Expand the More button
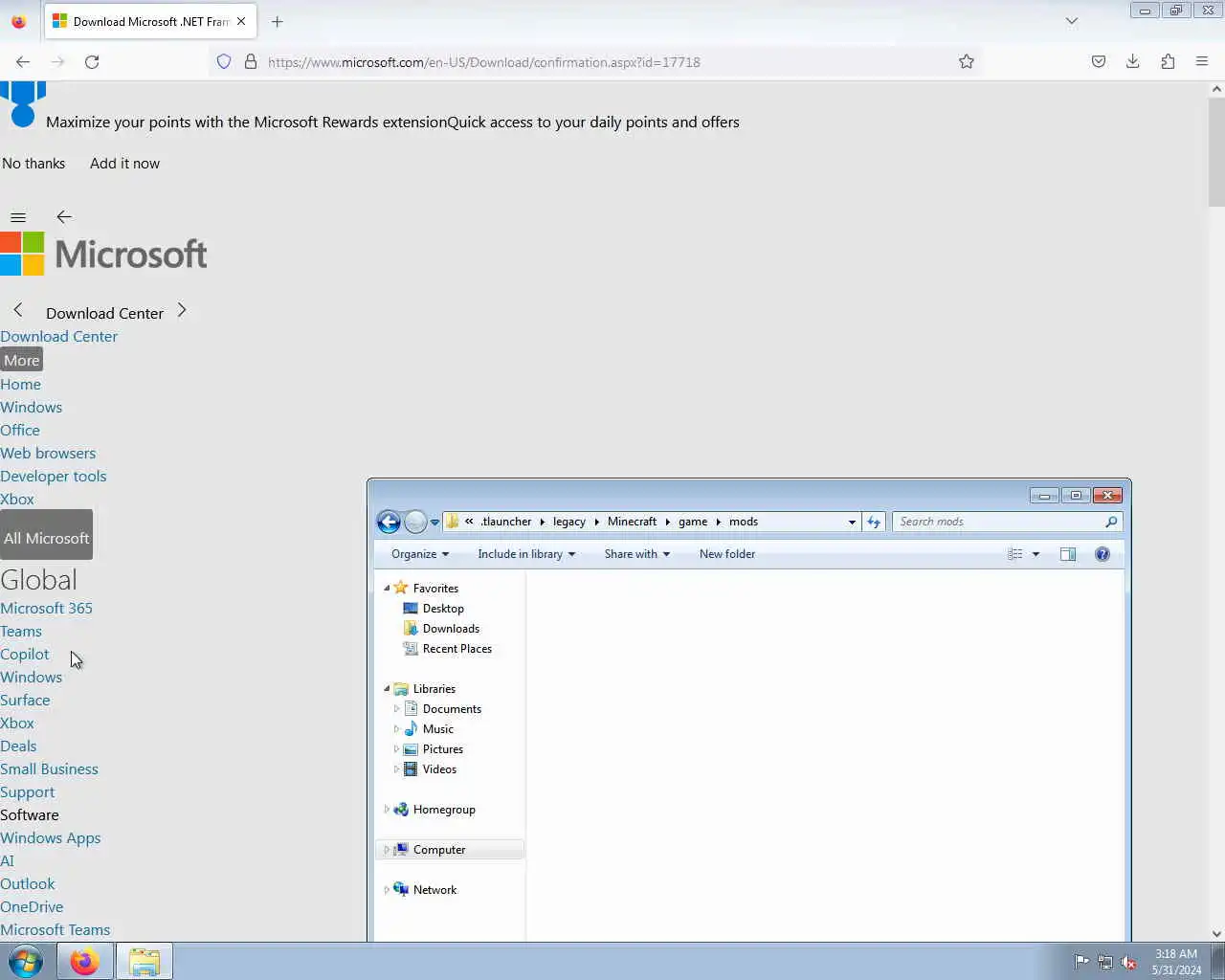Image resolution: width=1225 pixels, height=980 pixels. pos(21,360)
